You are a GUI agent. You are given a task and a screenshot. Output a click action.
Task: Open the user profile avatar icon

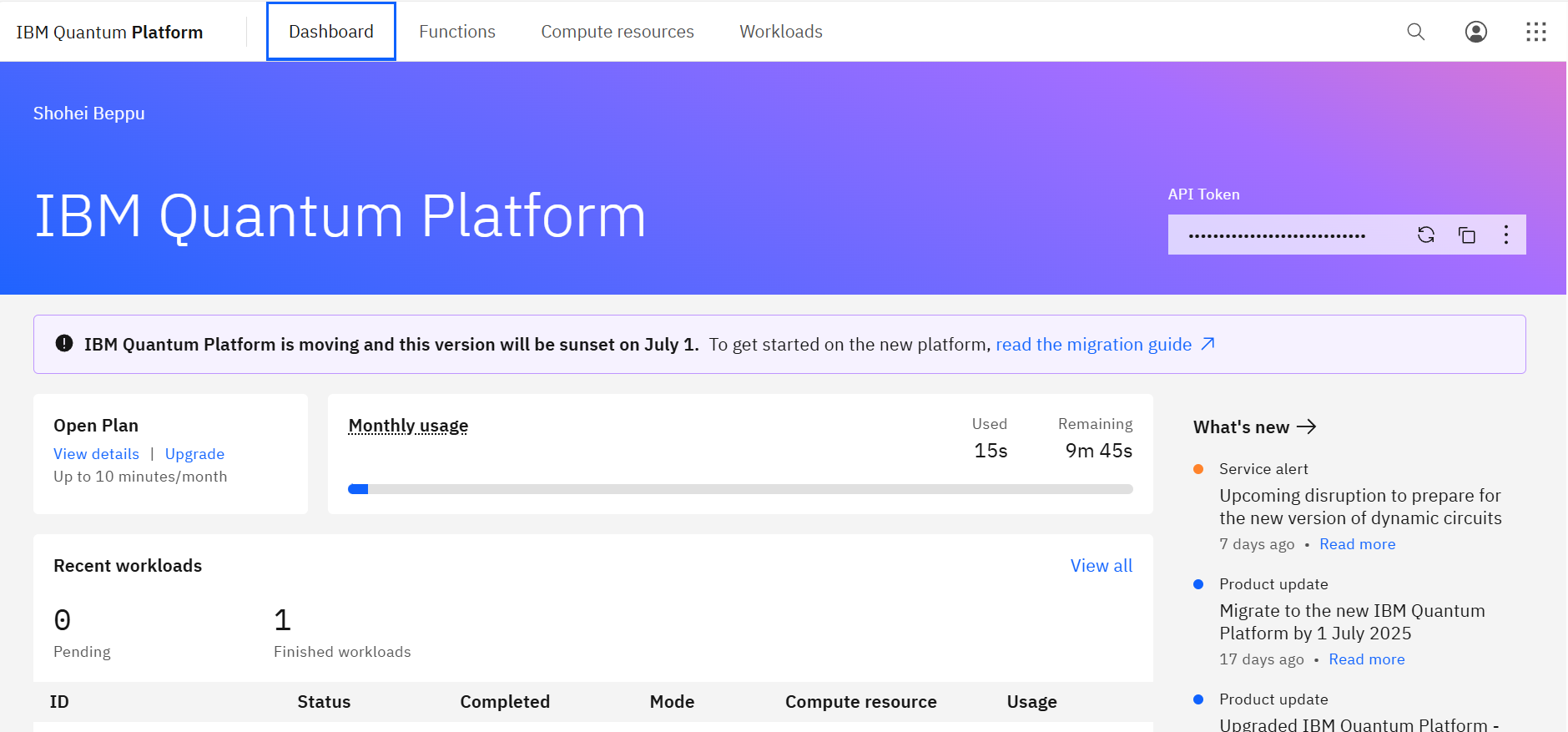1475,32
